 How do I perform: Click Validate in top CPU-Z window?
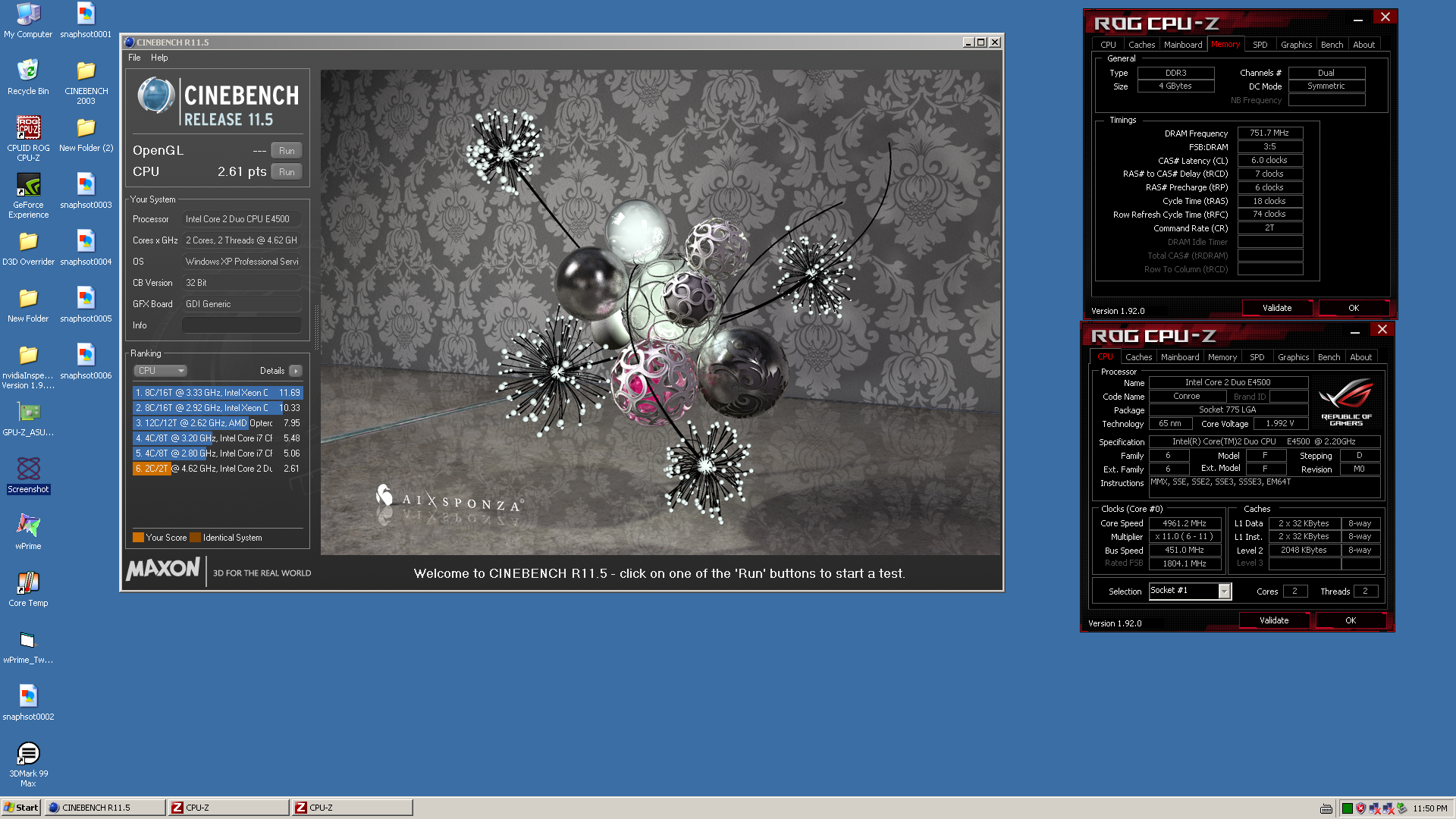click(1277, 308)
